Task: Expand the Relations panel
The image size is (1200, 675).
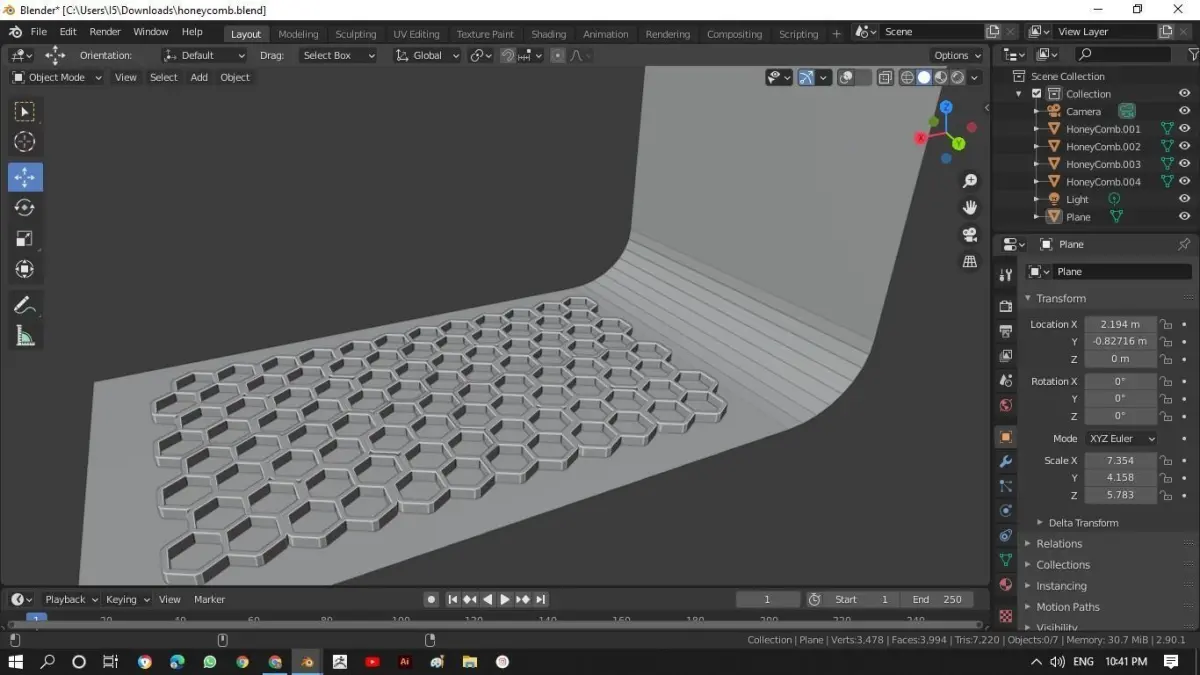Action: [1059, 544]
